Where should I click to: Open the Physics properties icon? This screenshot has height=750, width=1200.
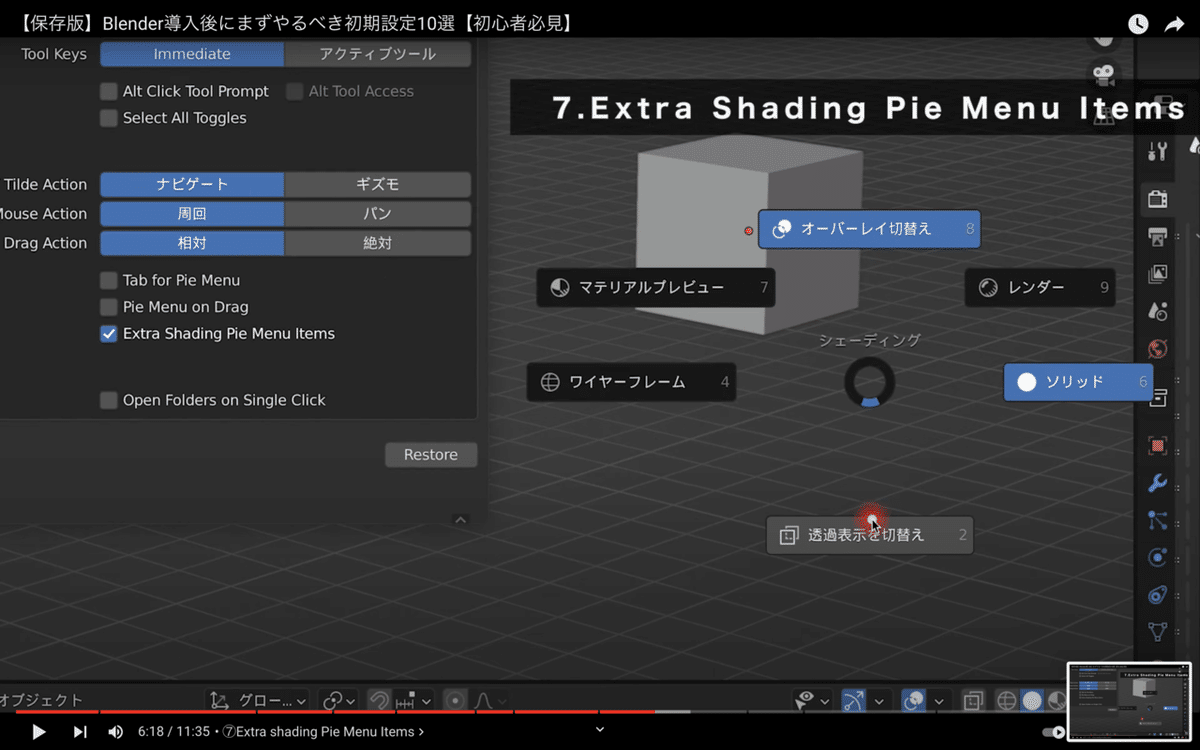coord(1157,558)
